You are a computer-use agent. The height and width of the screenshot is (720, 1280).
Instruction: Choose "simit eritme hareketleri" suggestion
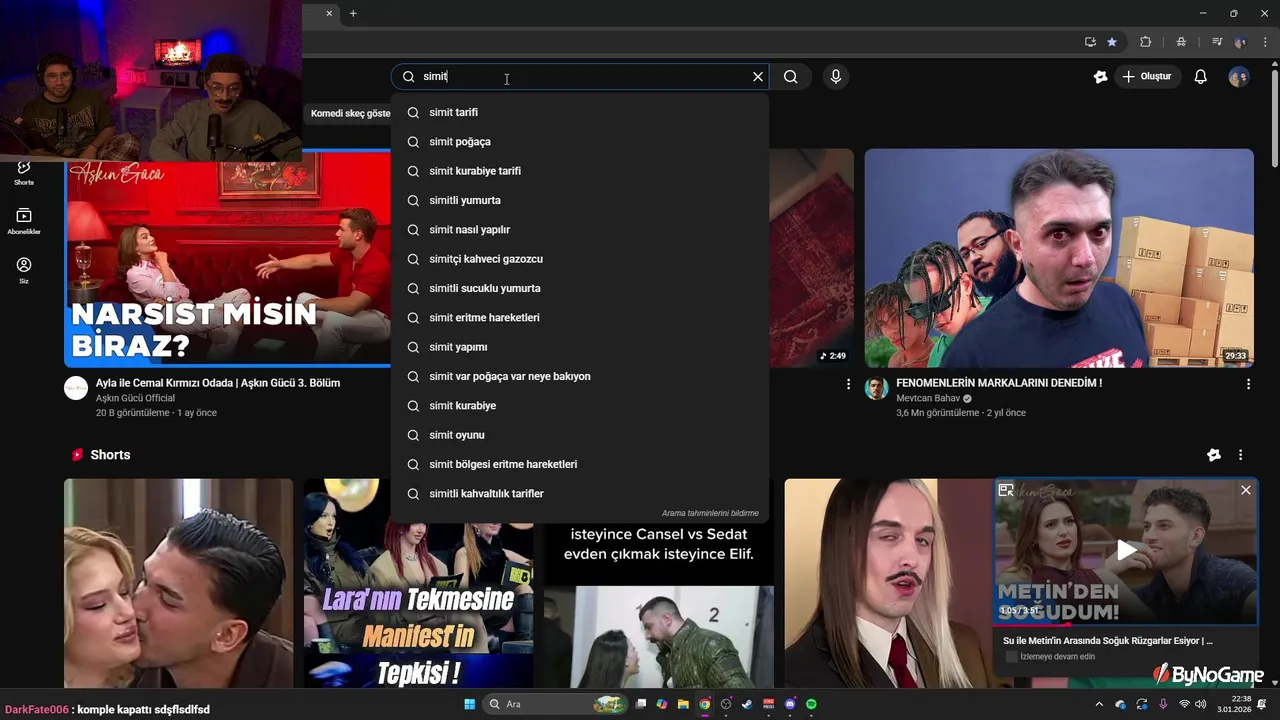pos(580,318)
